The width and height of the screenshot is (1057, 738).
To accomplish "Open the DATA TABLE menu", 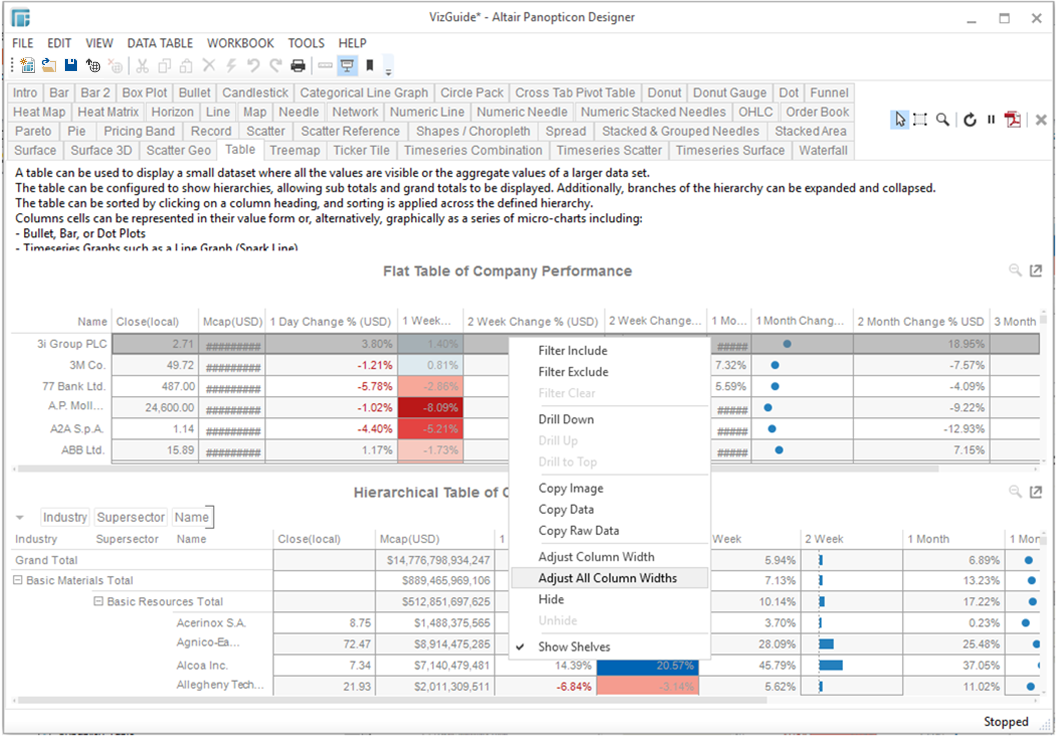I will 160,43.
